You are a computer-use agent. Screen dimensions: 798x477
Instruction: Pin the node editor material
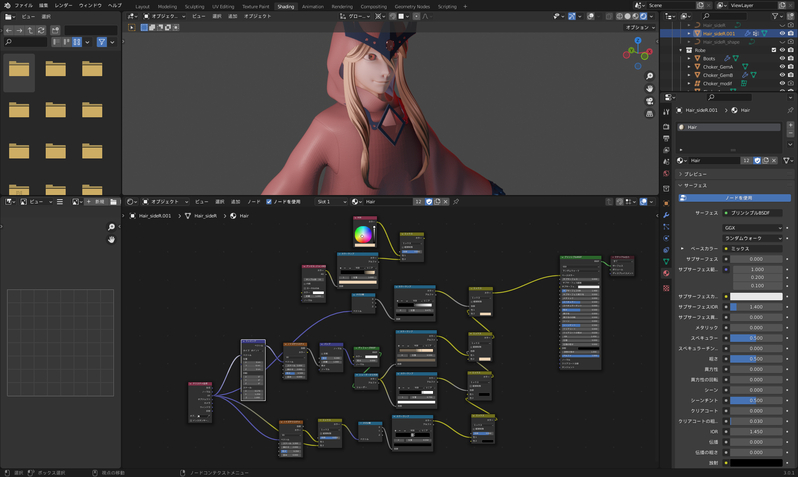coord(456,202)
